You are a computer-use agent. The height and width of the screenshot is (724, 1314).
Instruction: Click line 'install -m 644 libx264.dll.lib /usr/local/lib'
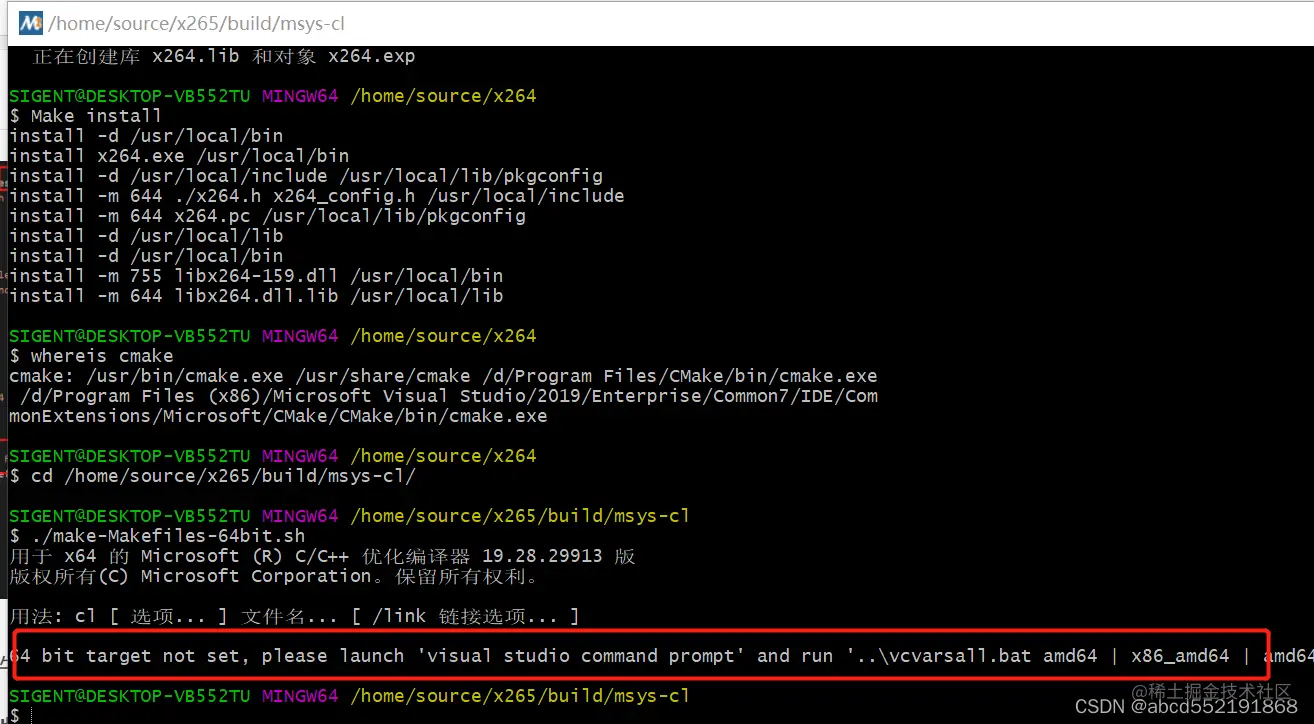[x=256, y=296]
